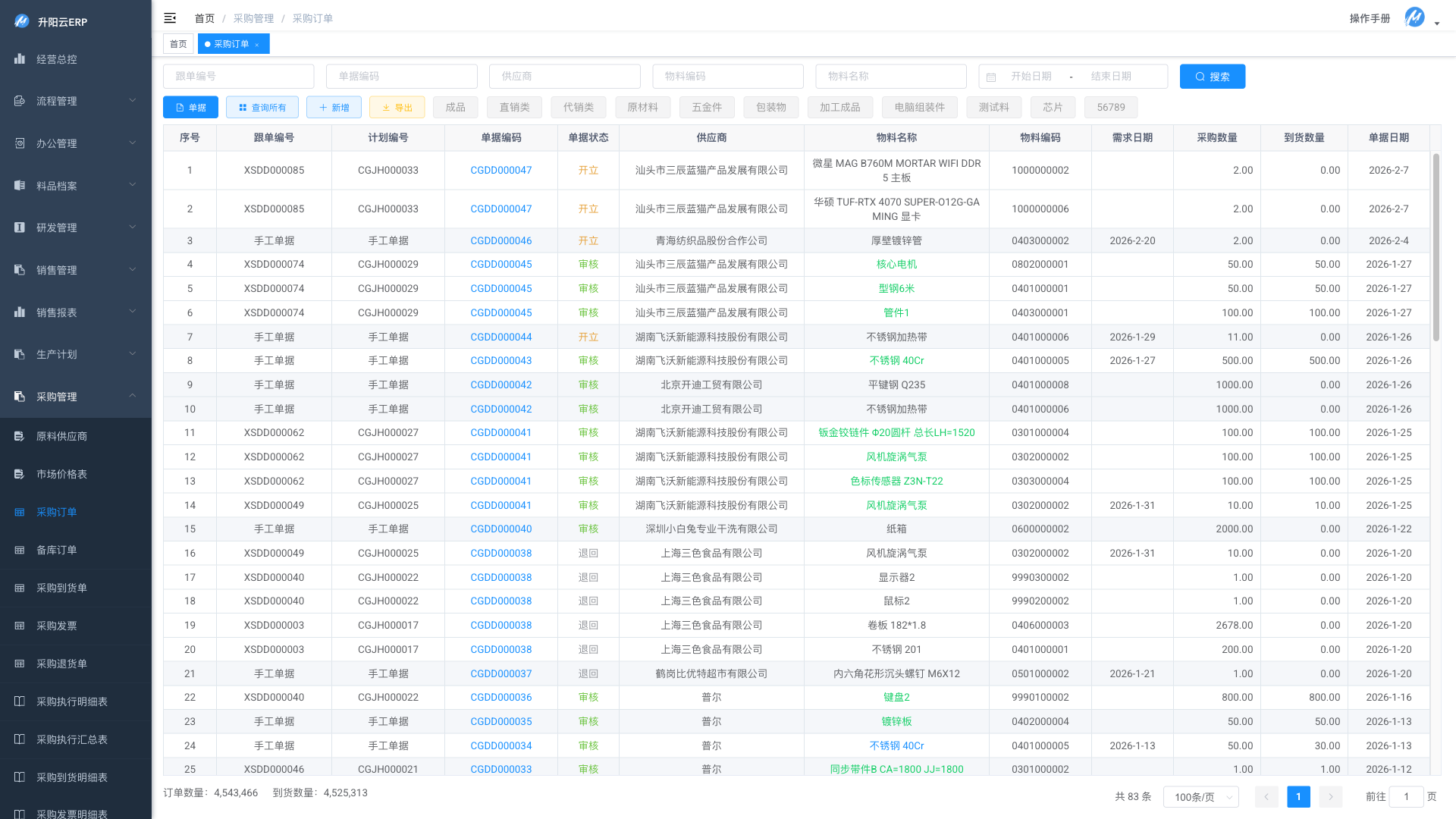The height and width of the screenshot is (819, 1456).
Task: Collapse the sidebar with hamburger icon
Action: [x=170, y=18]
